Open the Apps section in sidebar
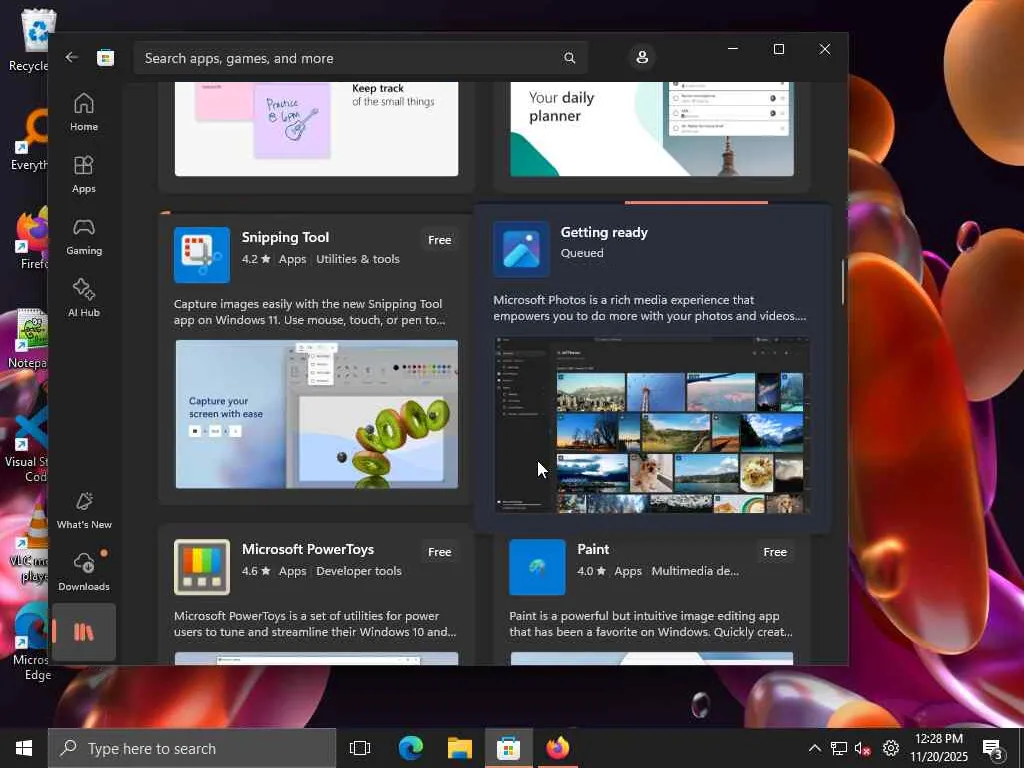 84,174
